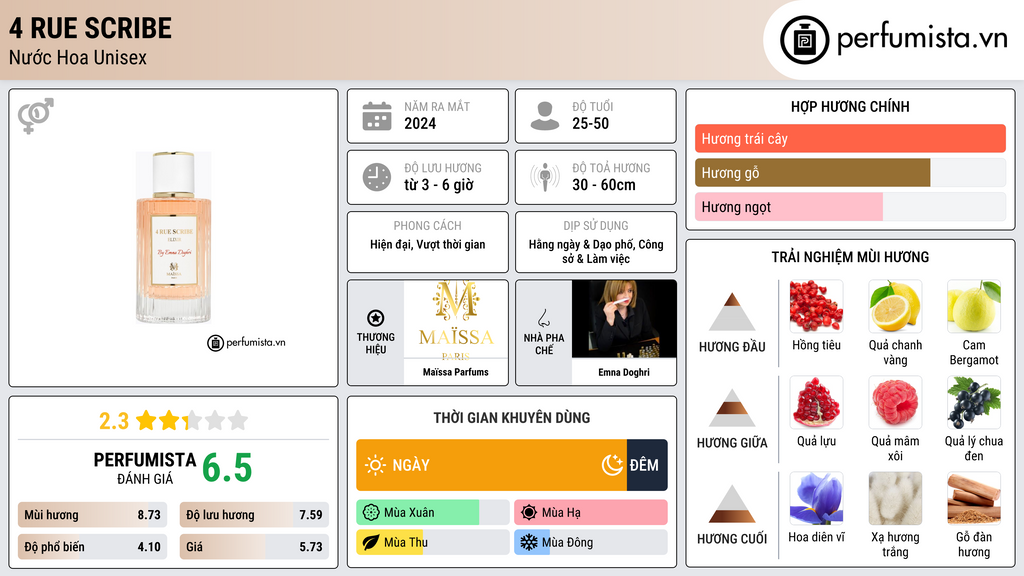Image resolution: width=1024 pixels, height=576 pixels.
Task: Click the Thời gian khuyên dùng heading
Action: [x=512, y=418]
